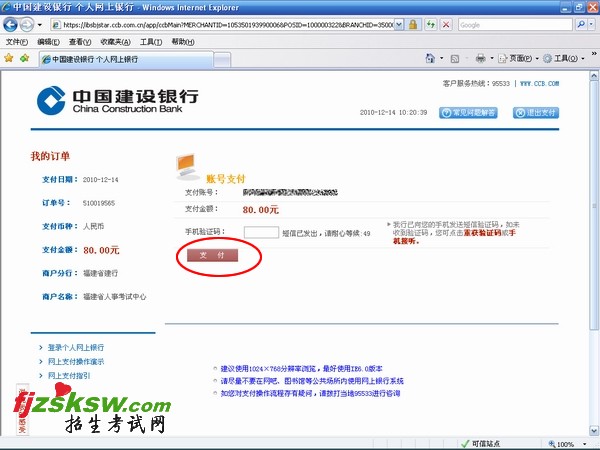The height and width of the screenshot is (450, 600).
Task: Click the 手机验证码 input field
Action: pyautogui.click(x=260, y=232)
